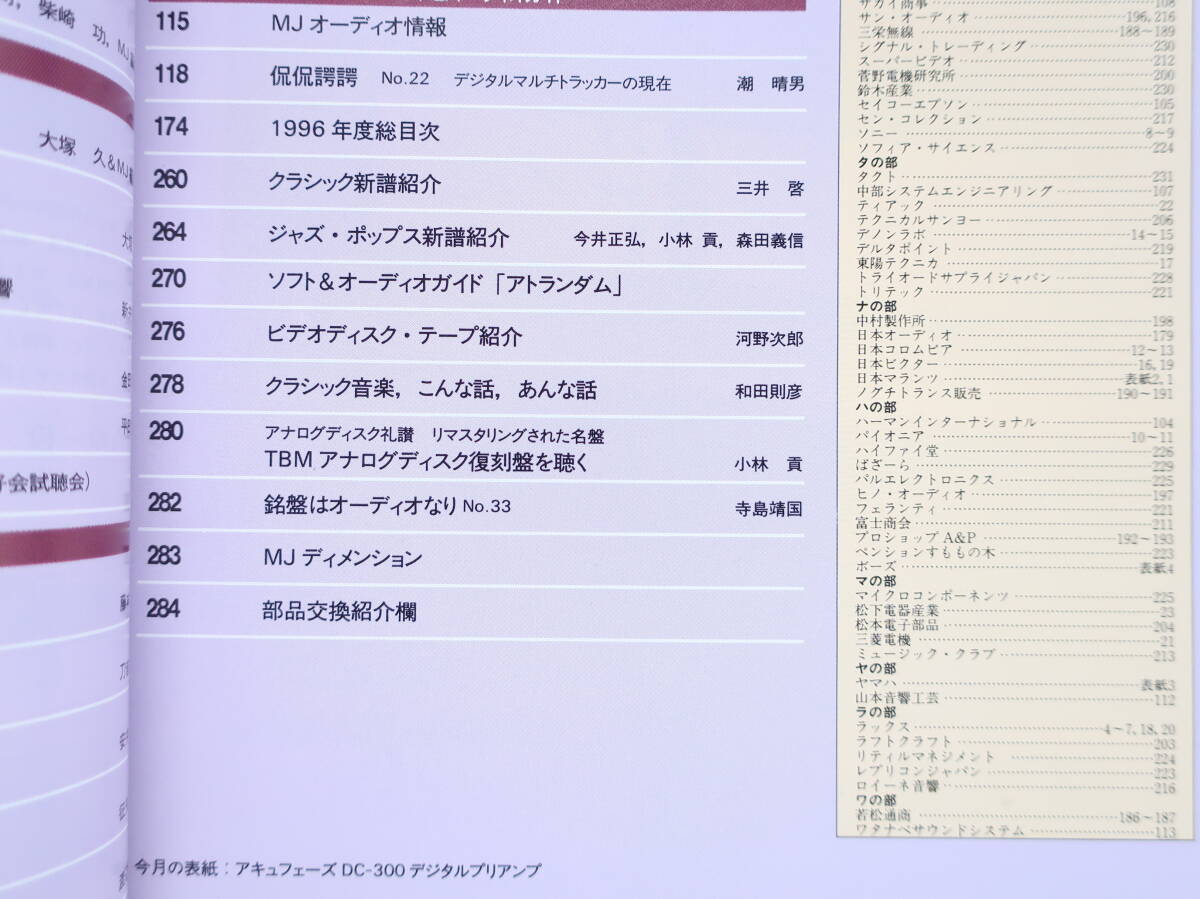The width and height of the screenshot is (1200, 899).
Task: Click '部品交換紹介欄' at page 284
Action: point(340,611)
